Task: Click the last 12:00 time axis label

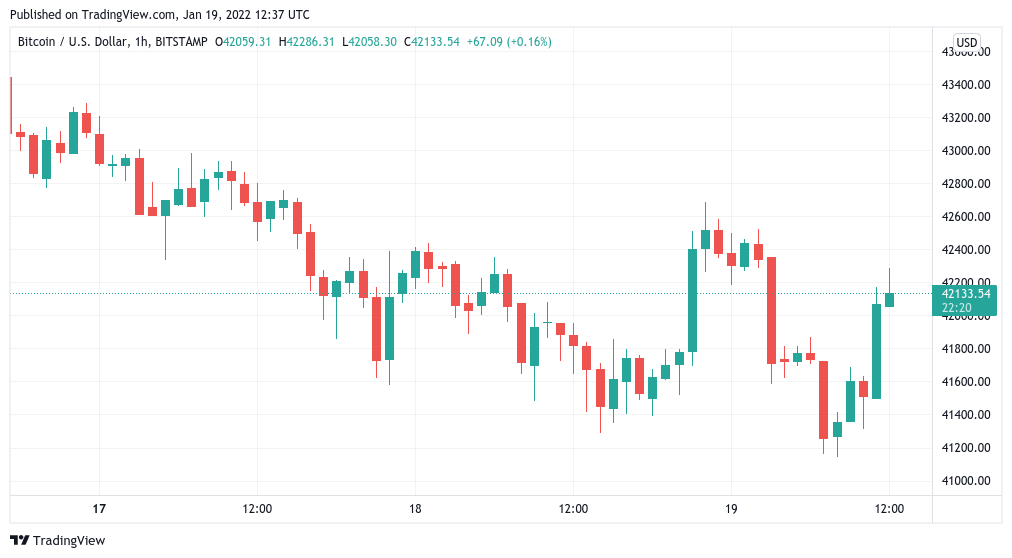Action: click(889, 509)
